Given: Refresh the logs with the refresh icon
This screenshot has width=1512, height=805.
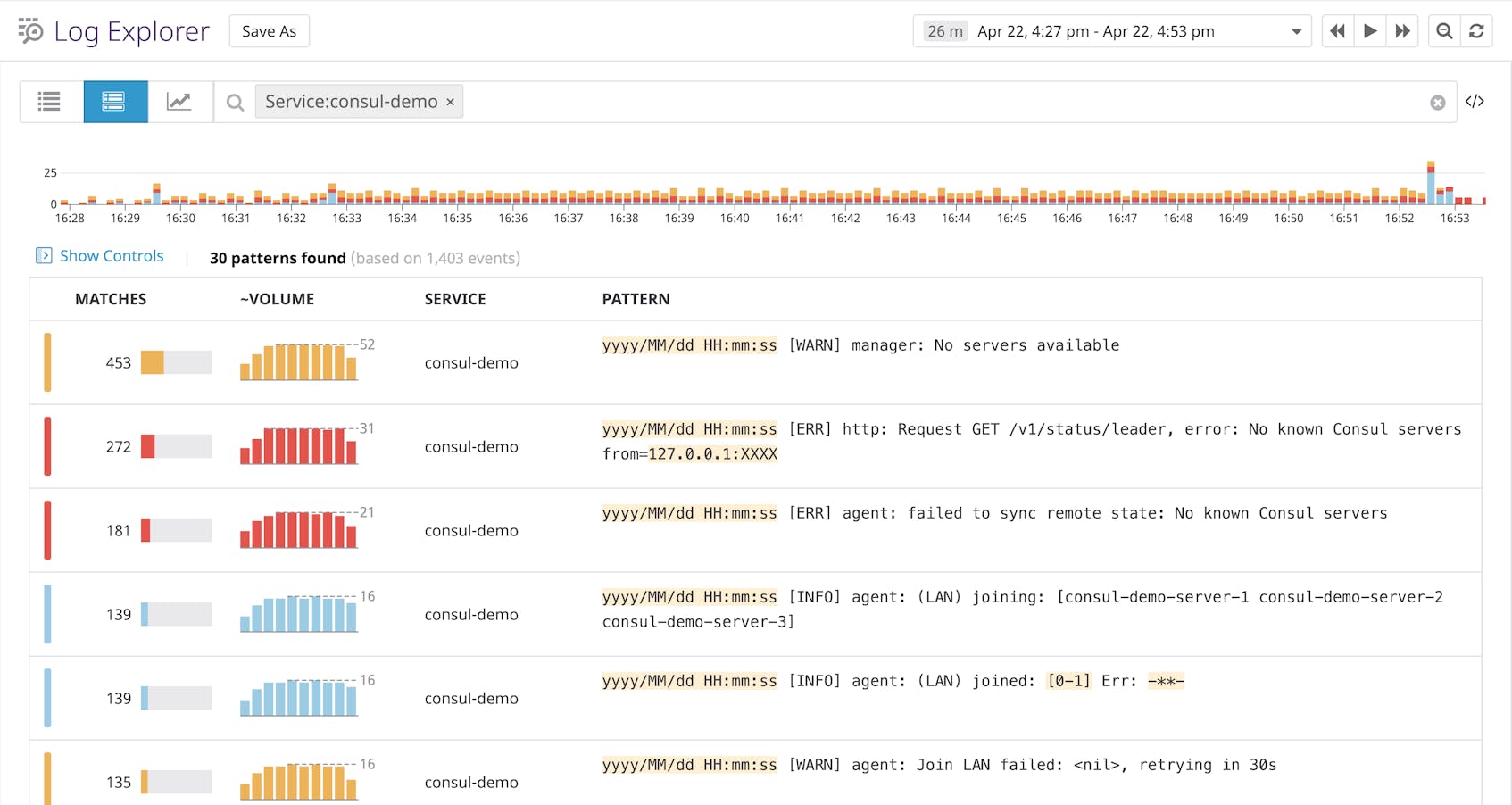Looking at the screenshot, I should (x=1478, y=29).
